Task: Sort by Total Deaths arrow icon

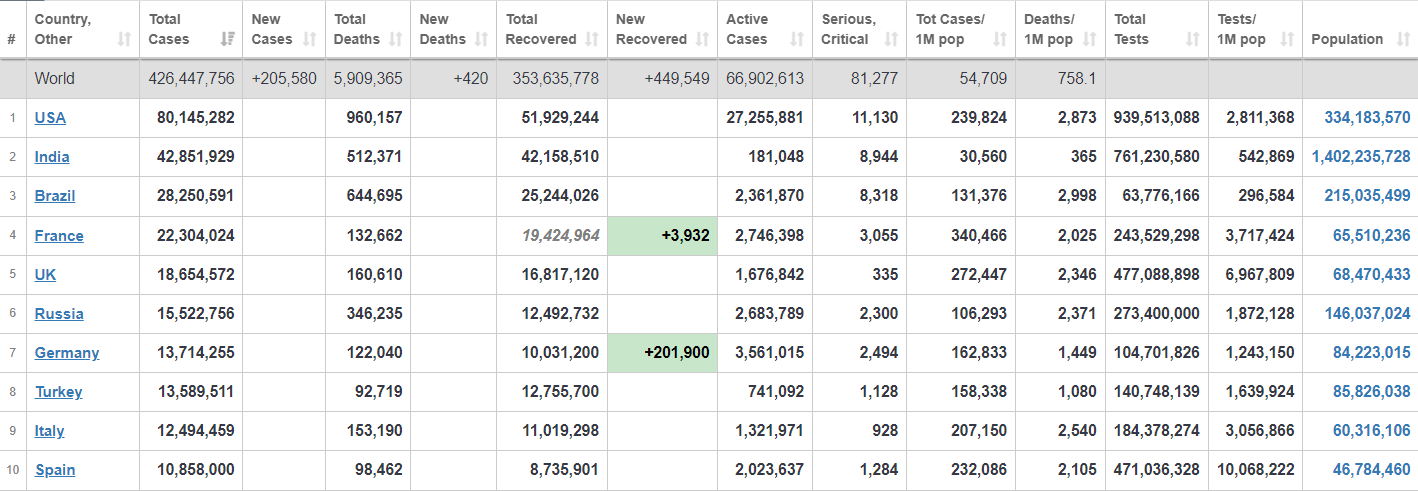Action: 395,39
